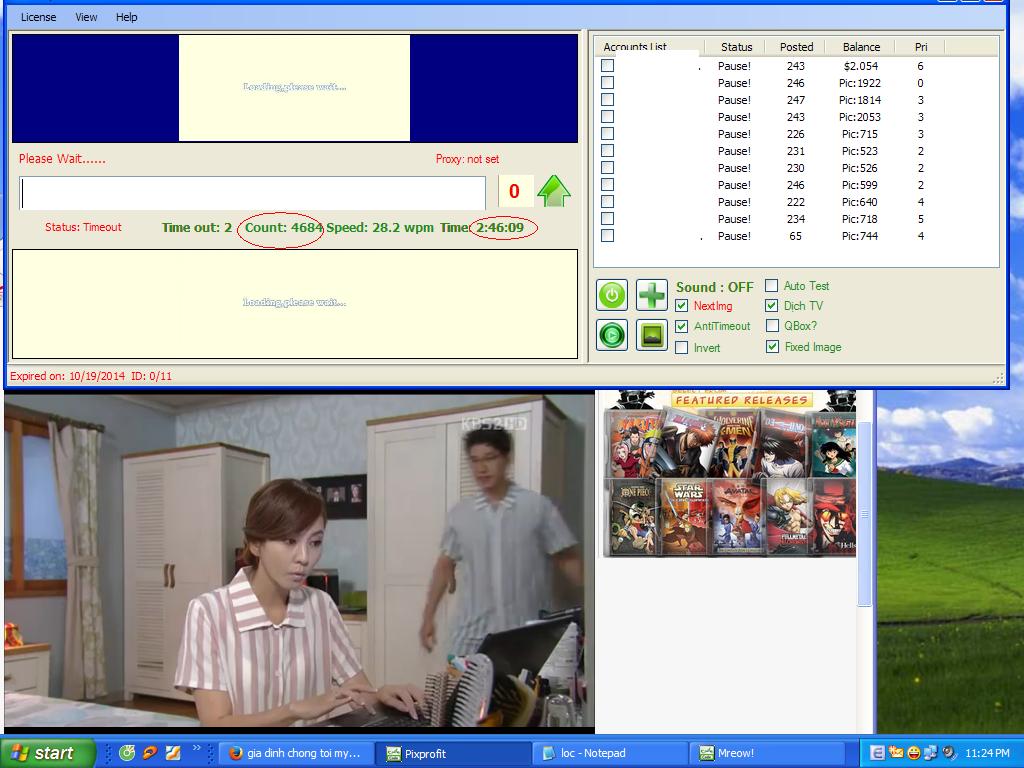Enable the QBox? checkbox
This screenshot has width=1024, height=768.
[772, 325]
